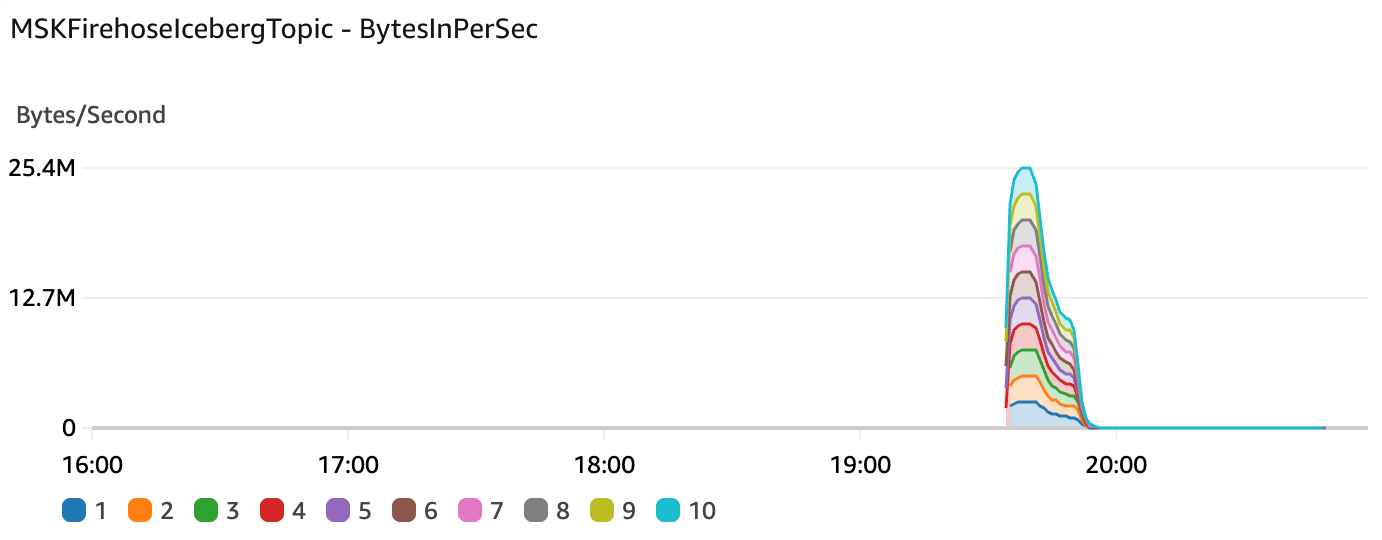Image resolution: width=1382 pixels, height=540 pixels.
Task: Click the MSKFirehoseIcebergTopic - BytesInPerSec chart title
Action: [x=274, y=29]
